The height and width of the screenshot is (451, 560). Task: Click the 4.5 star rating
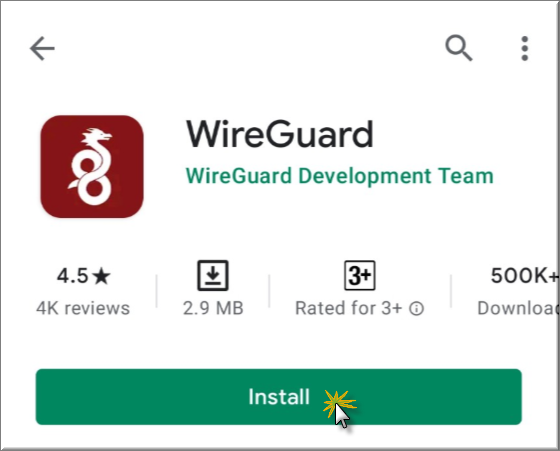[84, 276]
